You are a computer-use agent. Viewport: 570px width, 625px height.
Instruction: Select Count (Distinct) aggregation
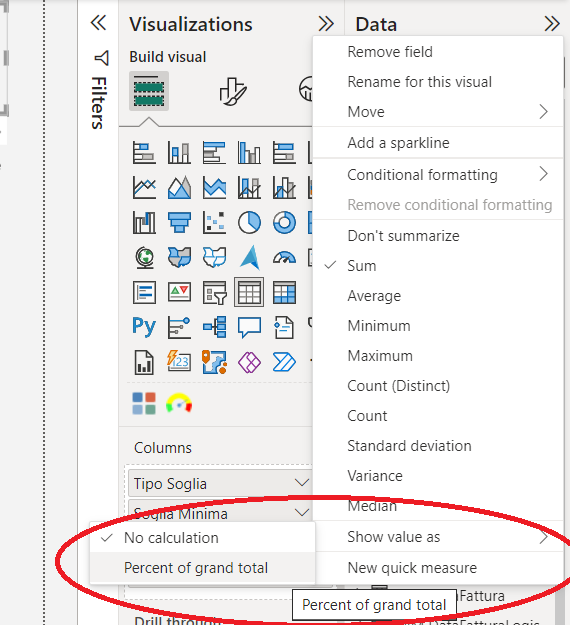click(438, 385)
